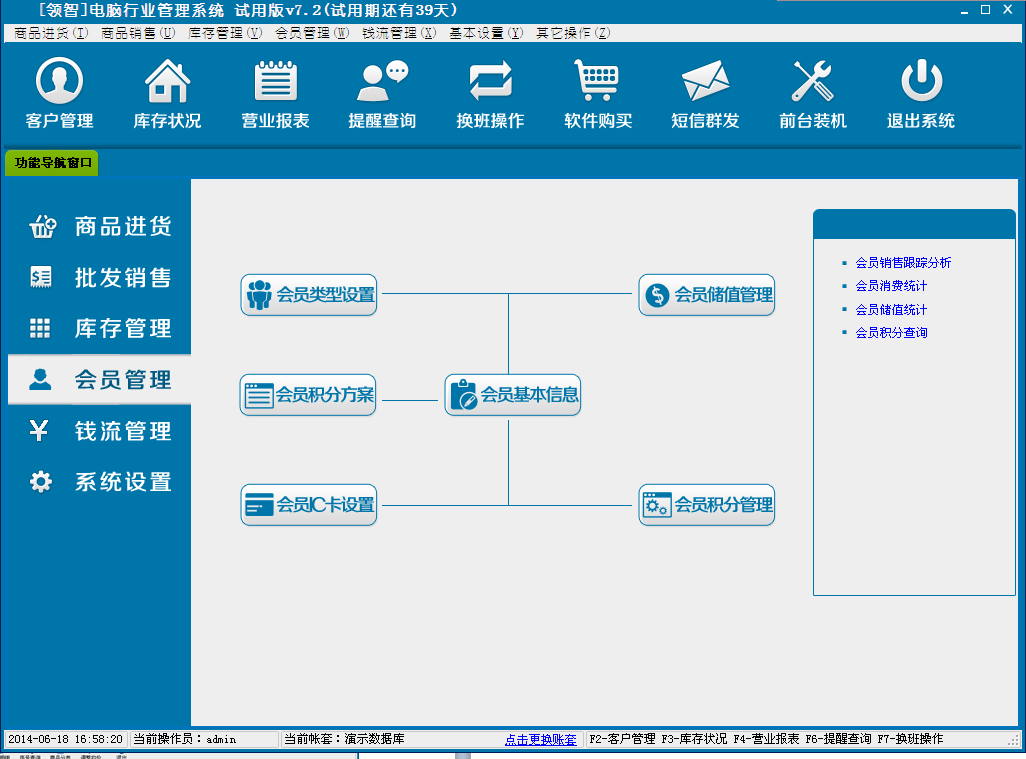Open the 商品进货 menu
The width and height of the screenshot is (1026, 759).
pos(51,33)
